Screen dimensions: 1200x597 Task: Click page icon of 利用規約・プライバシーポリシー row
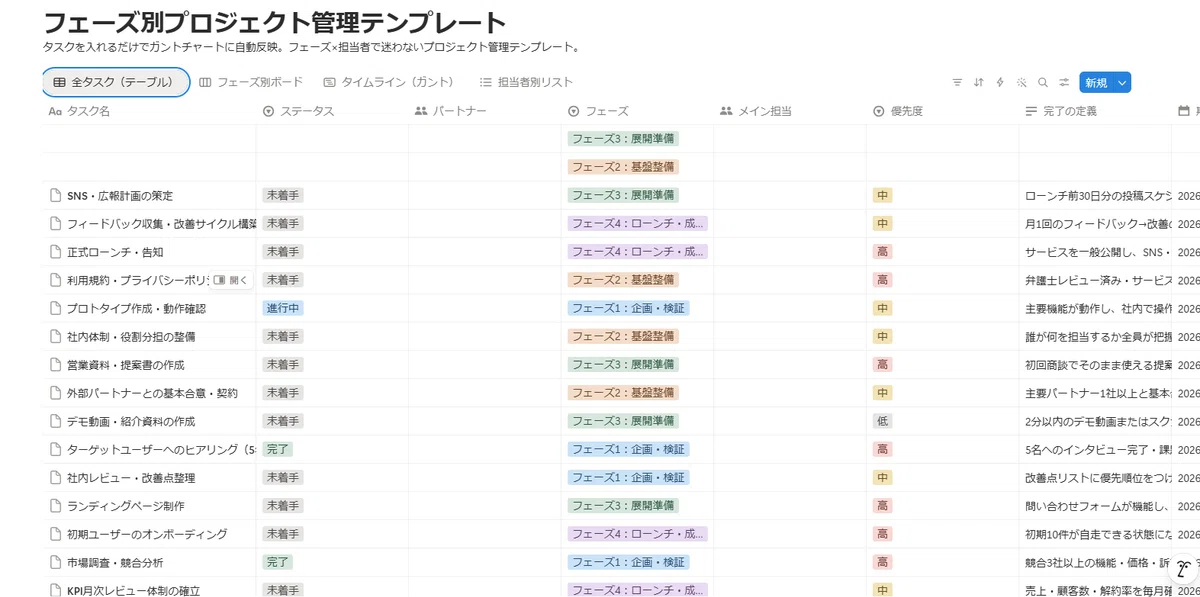(x=56, y=280)
